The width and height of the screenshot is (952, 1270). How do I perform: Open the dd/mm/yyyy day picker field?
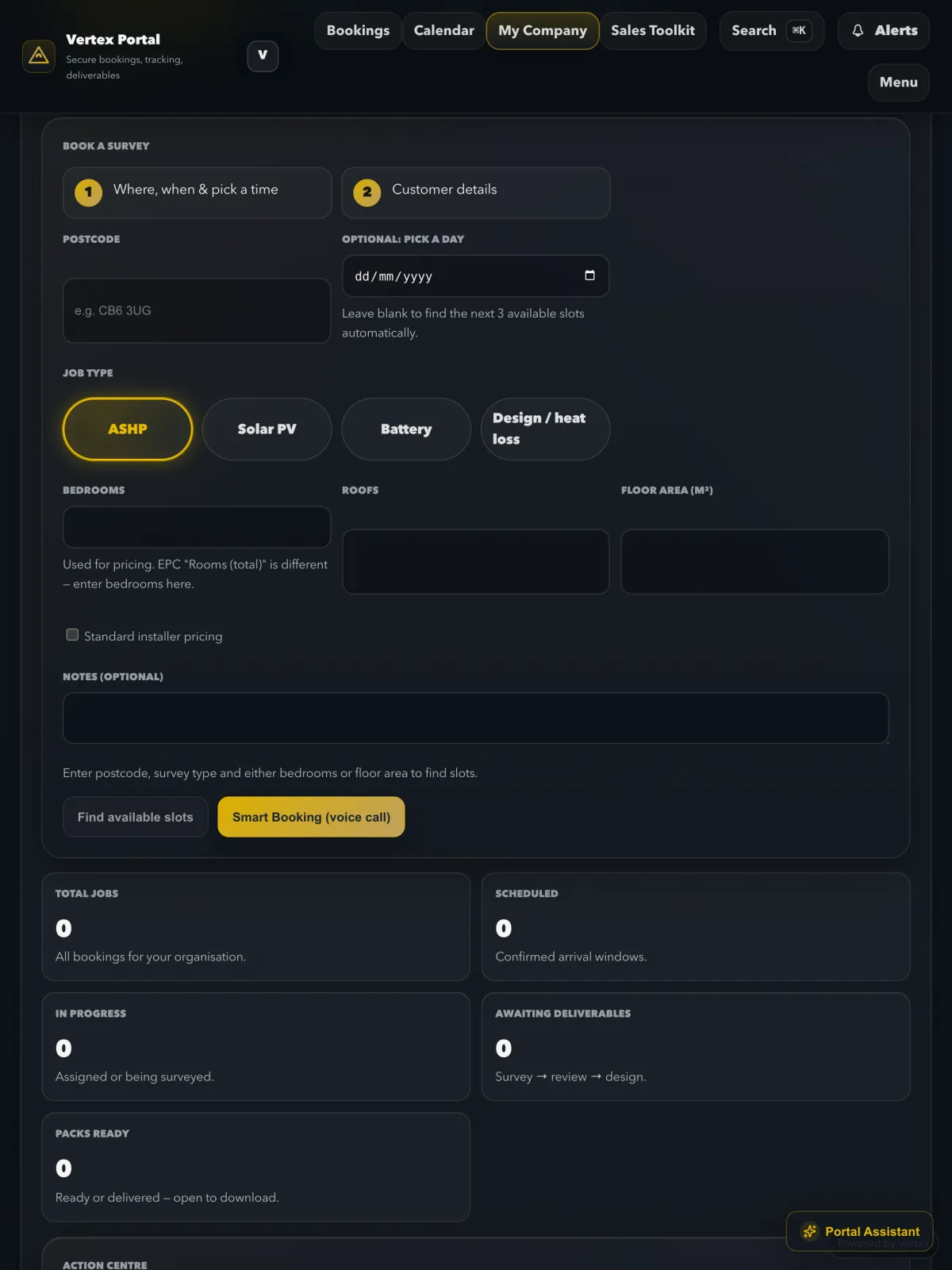tap(476, 276)
